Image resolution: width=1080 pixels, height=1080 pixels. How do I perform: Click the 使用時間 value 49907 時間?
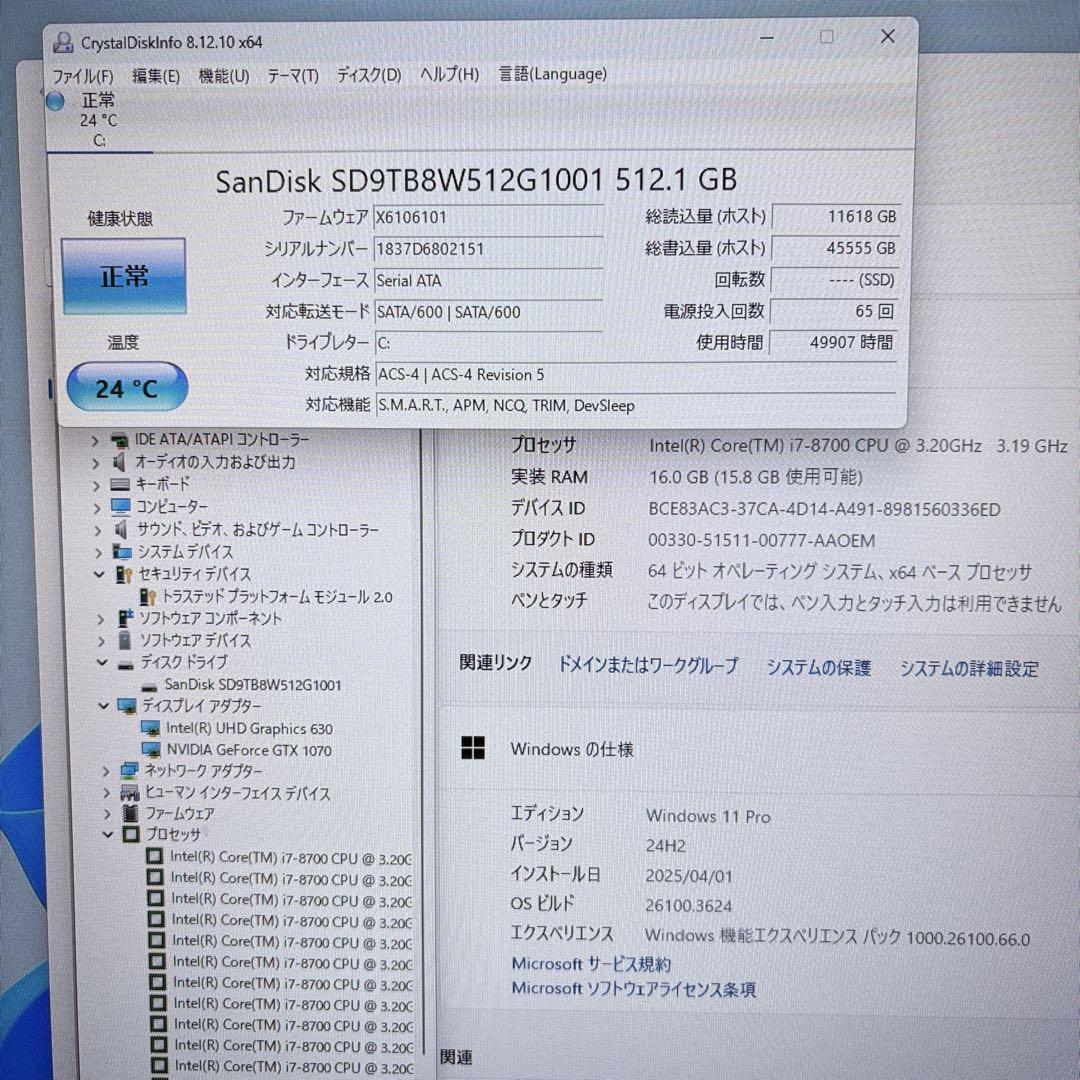click(x=833, y=342)
